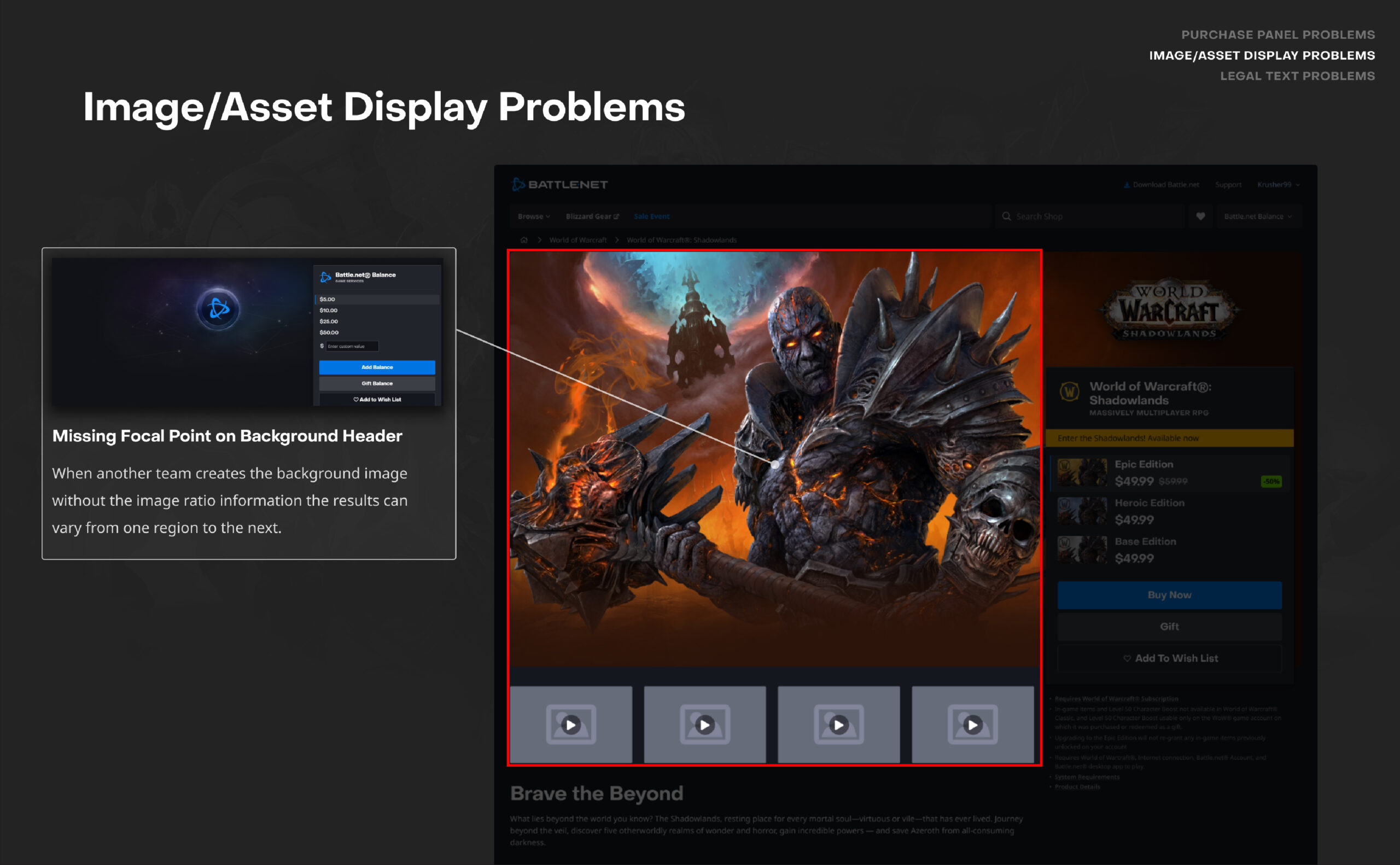Click the Add To Wish List button
Screen dimensions: 1400x865
pos(1169,658)
